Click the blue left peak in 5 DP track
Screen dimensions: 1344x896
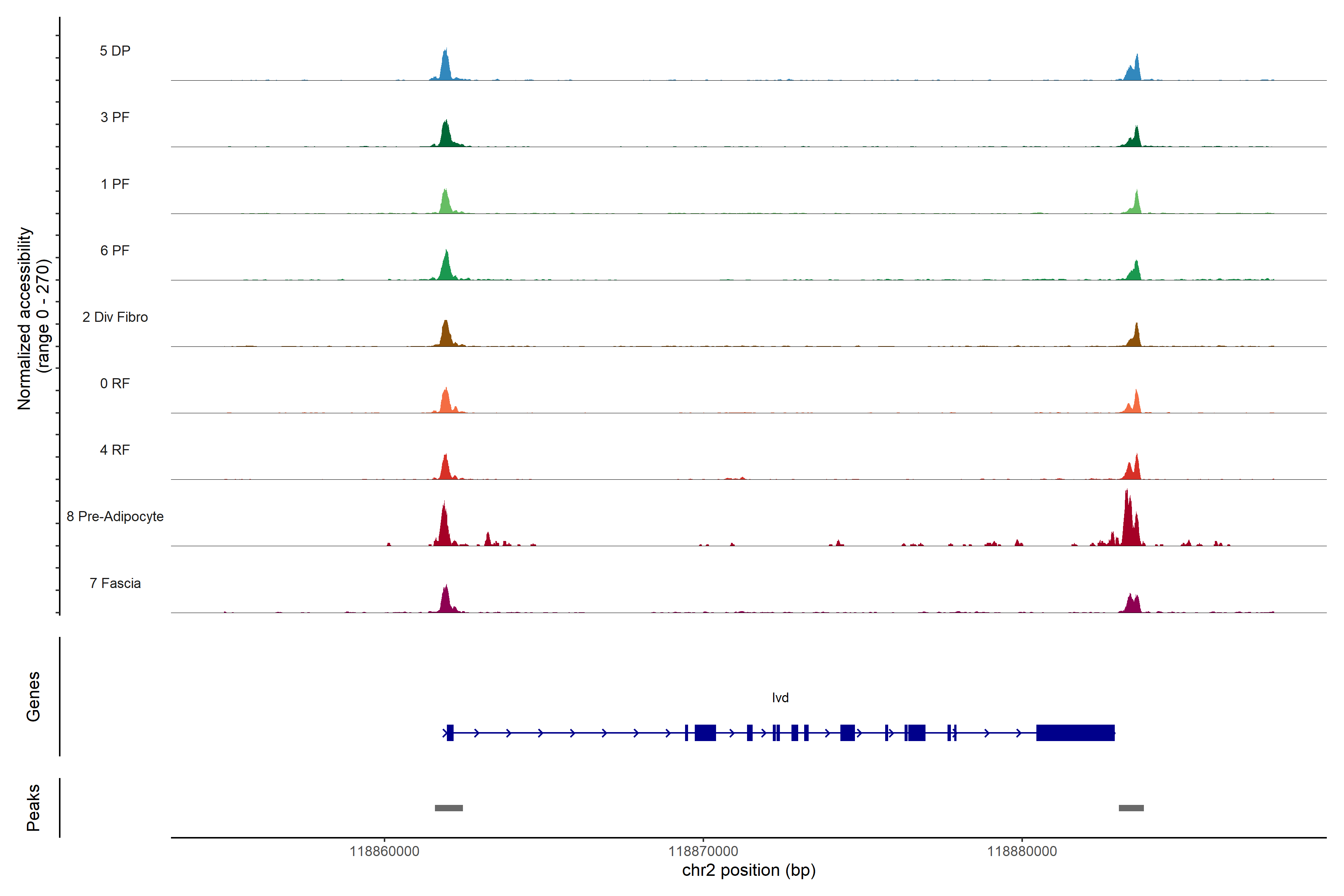point(446,66)
